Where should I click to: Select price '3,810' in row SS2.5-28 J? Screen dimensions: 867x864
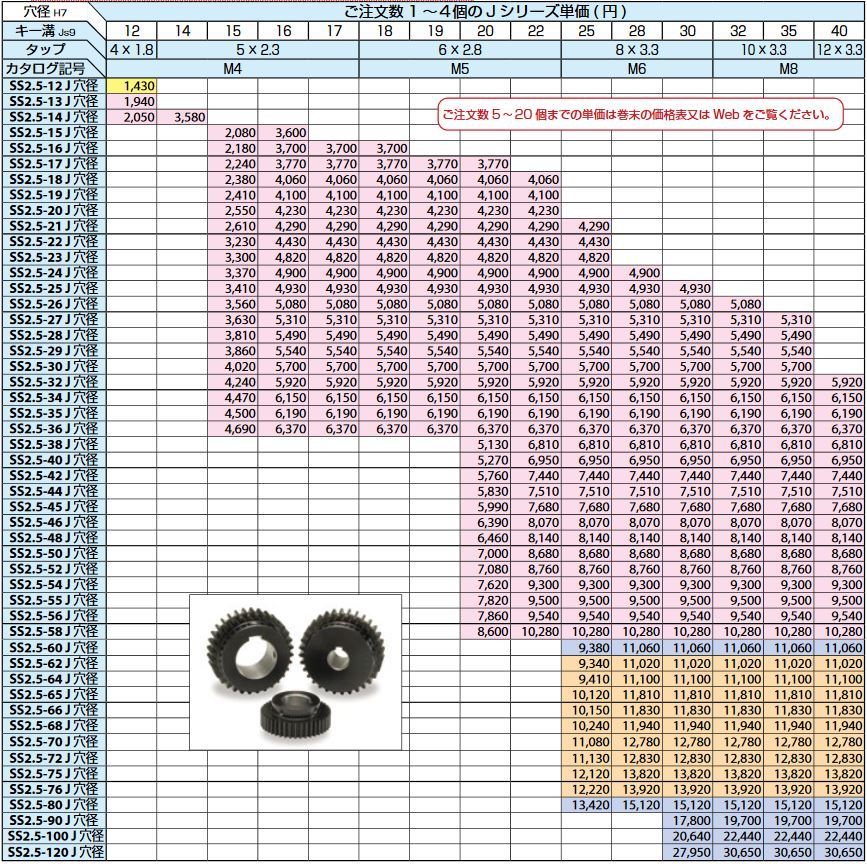pos(233,335)
